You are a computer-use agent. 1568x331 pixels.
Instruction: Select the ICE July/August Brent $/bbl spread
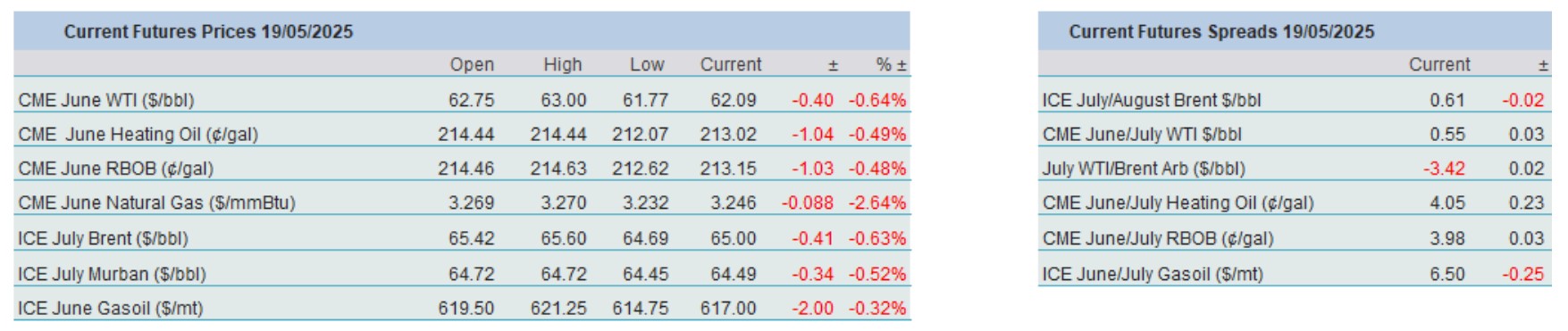pos(1151,100)
